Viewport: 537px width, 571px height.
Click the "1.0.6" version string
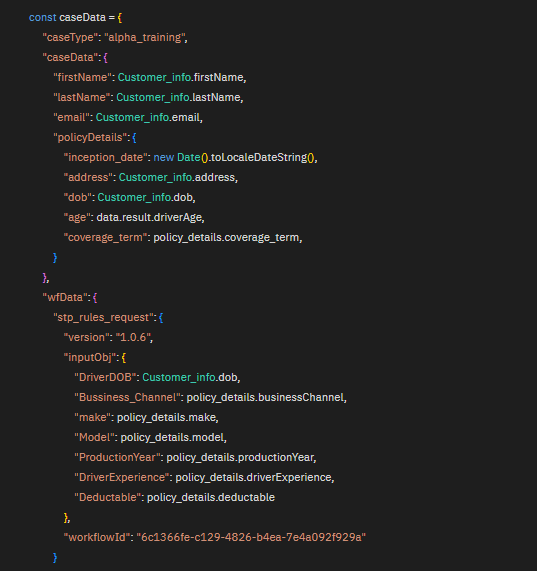[133, 338]
